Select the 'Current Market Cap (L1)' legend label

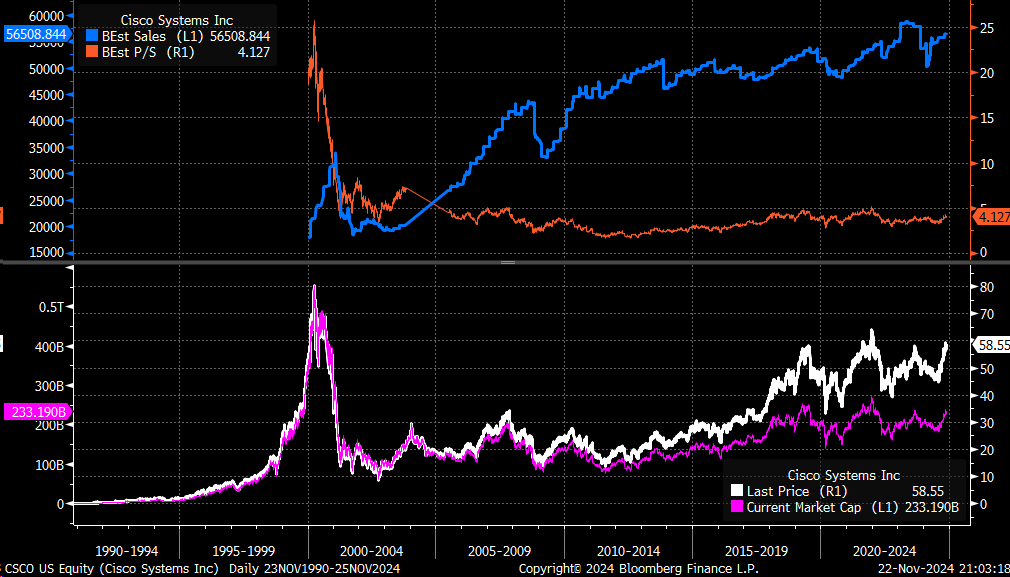tap(824, 507)
